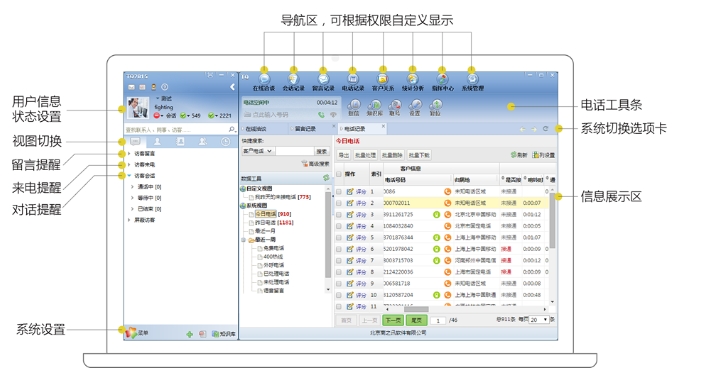Click the 导出 export button

click(x=344, y=155)
